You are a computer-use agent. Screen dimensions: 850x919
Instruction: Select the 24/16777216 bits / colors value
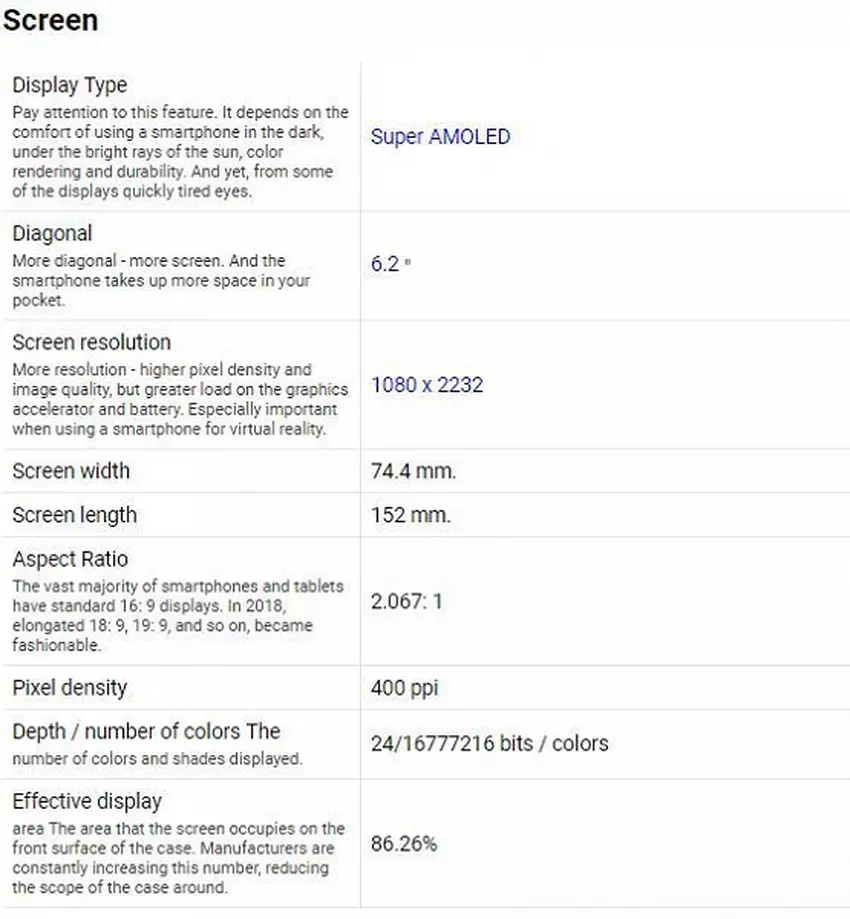489,743
